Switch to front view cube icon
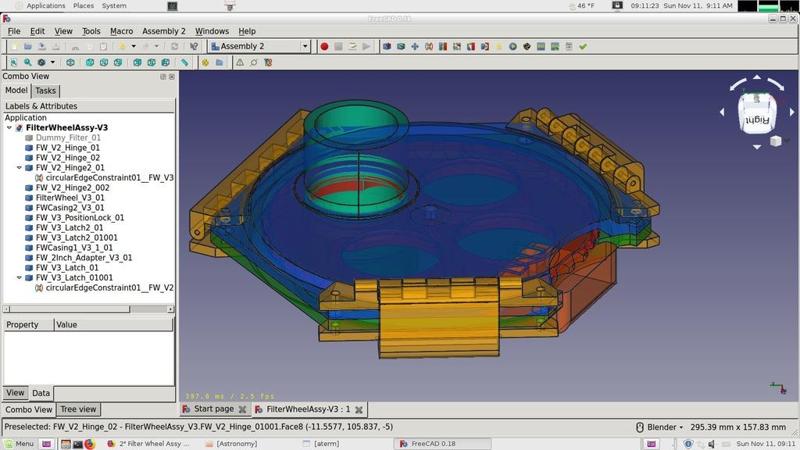The height and width of the screenshot is (450, 800). tap(90, 62)
